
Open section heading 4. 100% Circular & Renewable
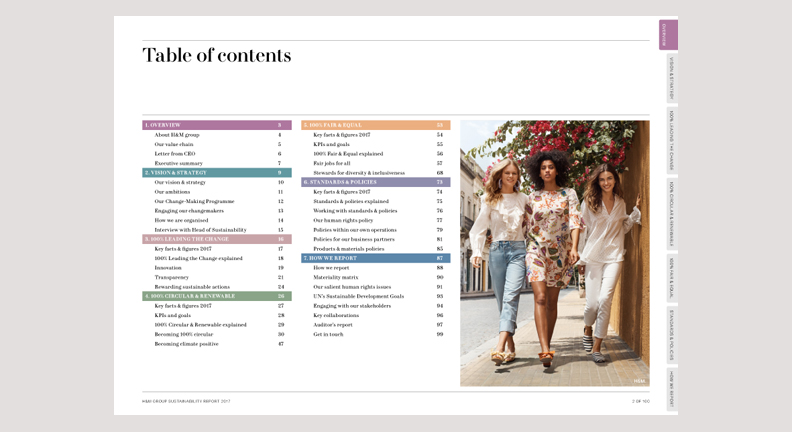(x=217, y=296)
